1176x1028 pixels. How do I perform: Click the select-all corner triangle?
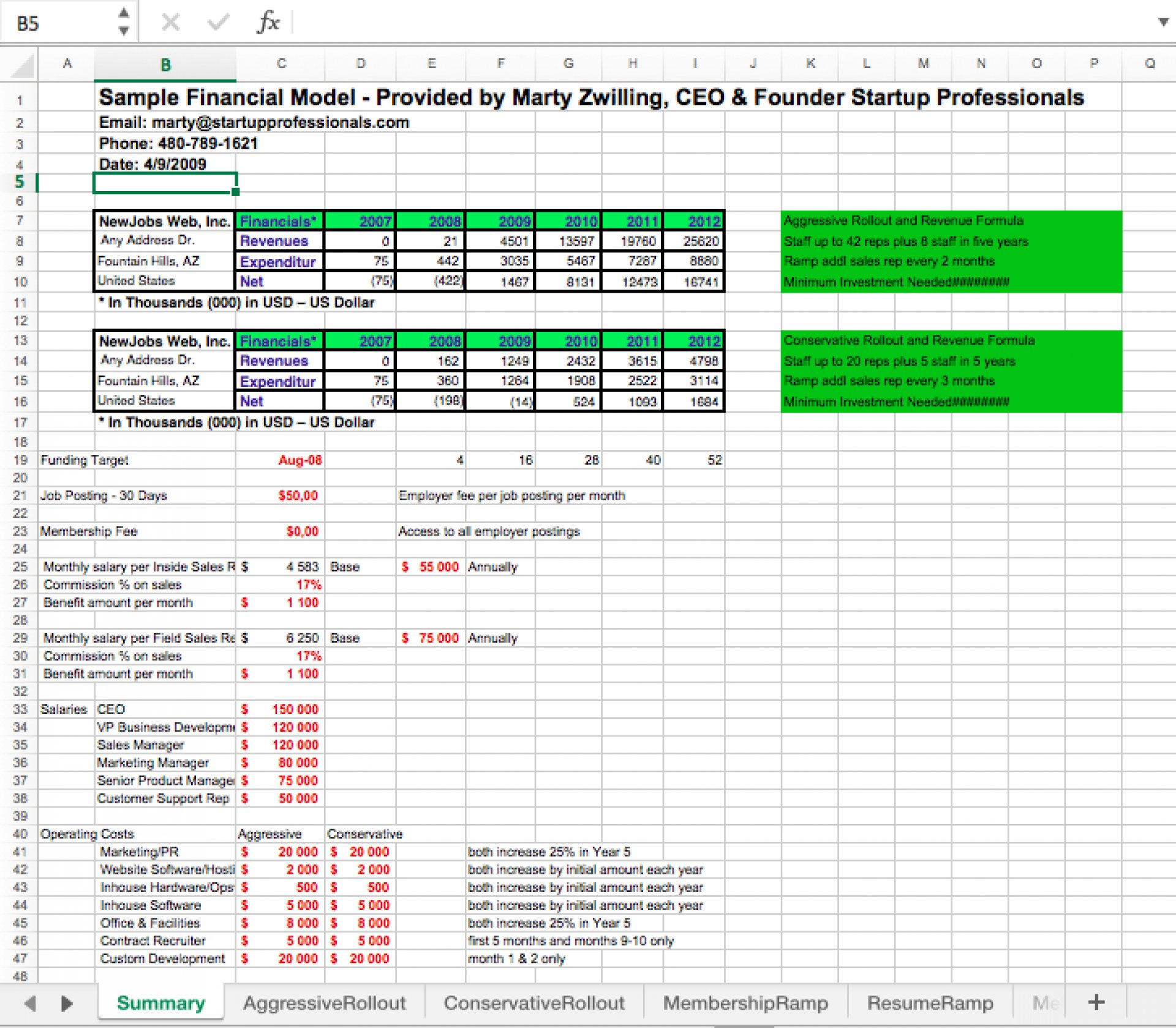click(22, 65)
